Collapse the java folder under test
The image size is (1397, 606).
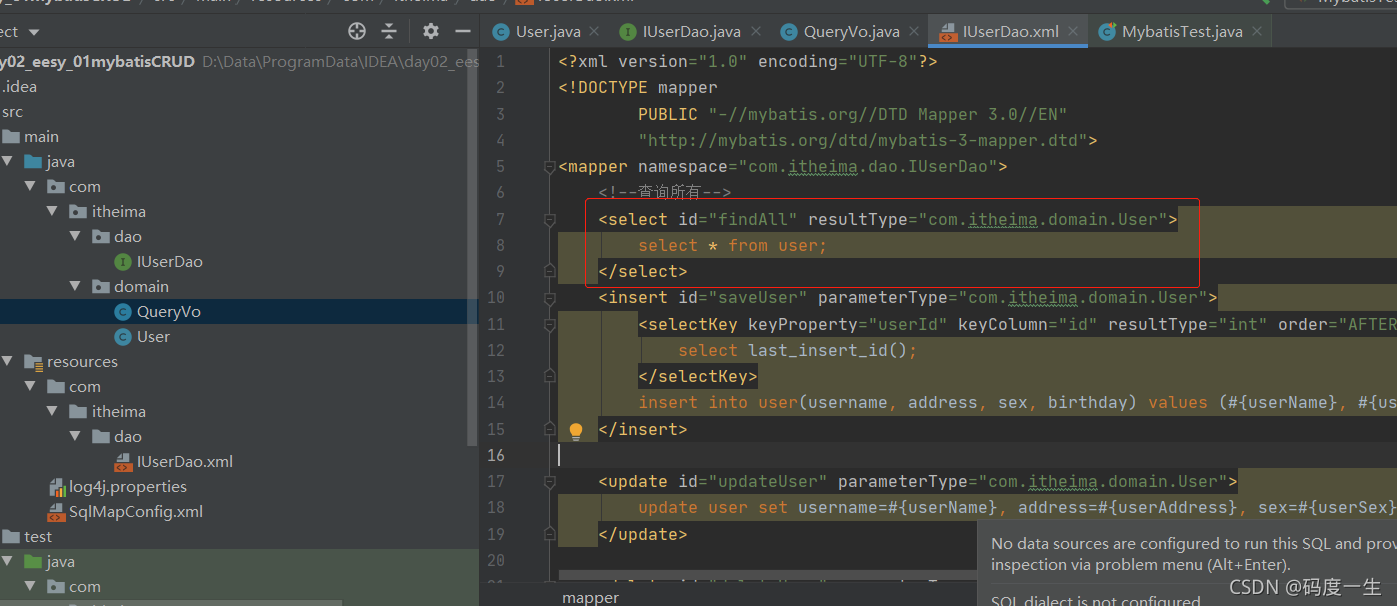pos(7,561)
